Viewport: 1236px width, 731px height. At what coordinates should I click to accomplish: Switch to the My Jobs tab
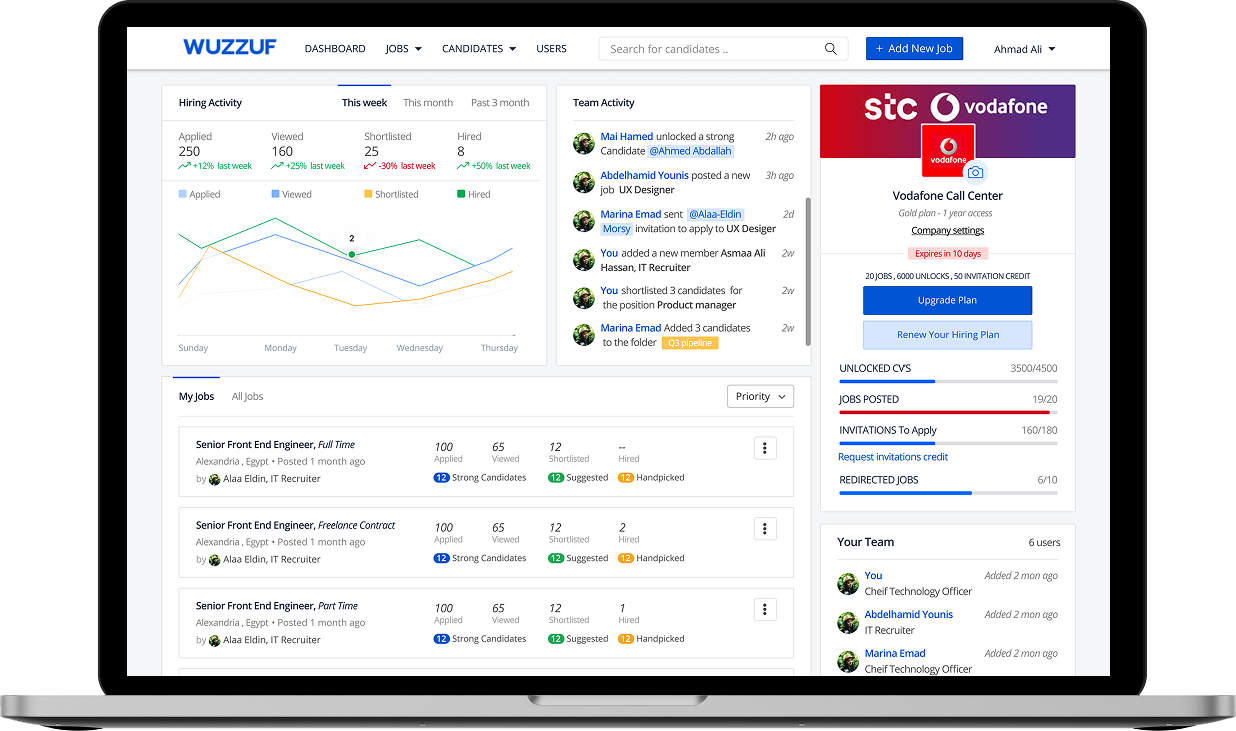[196, 397]
